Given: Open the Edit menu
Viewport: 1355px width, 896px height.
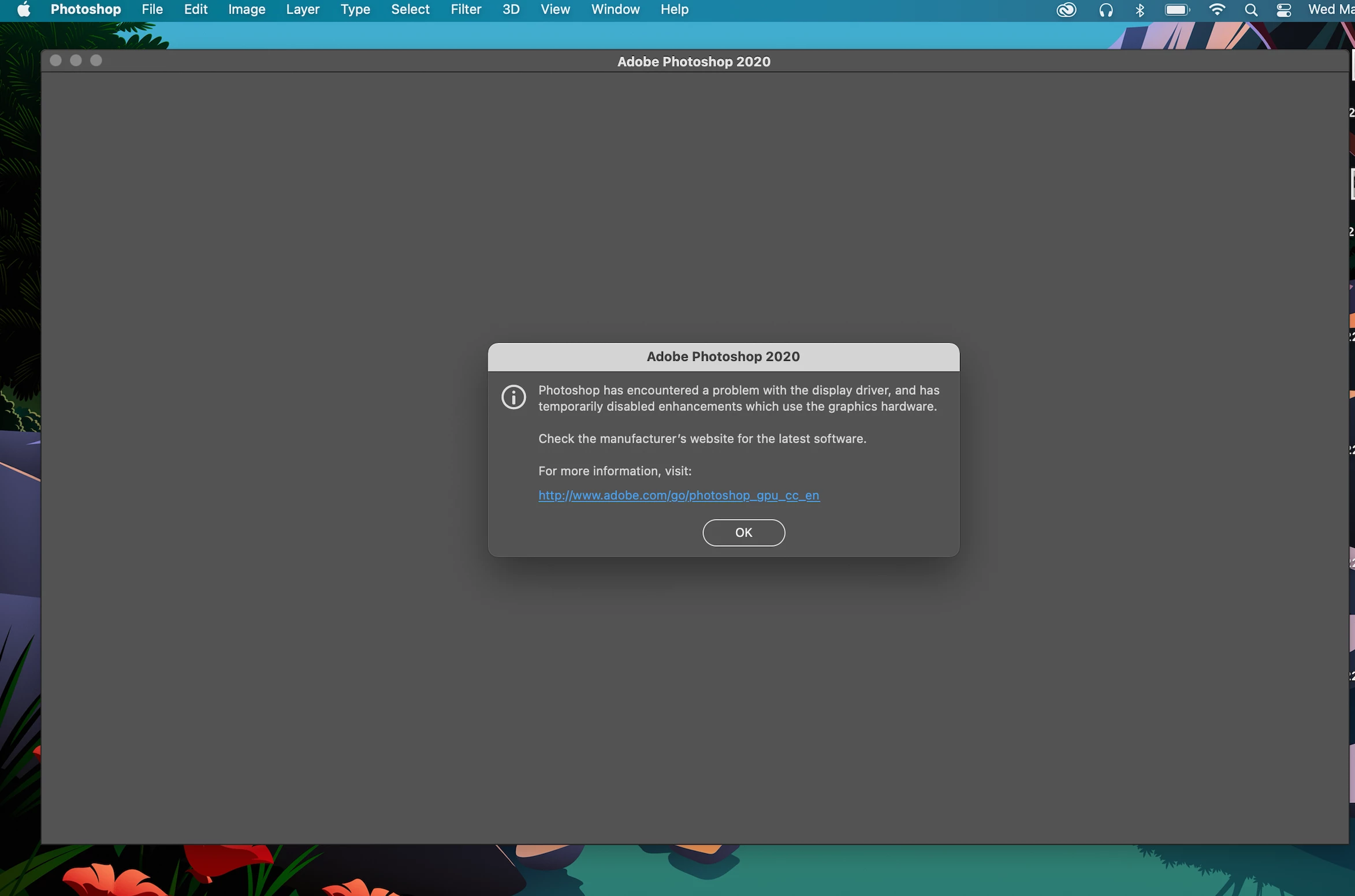Looking at the screenshot, I should (x=195, y=10).
